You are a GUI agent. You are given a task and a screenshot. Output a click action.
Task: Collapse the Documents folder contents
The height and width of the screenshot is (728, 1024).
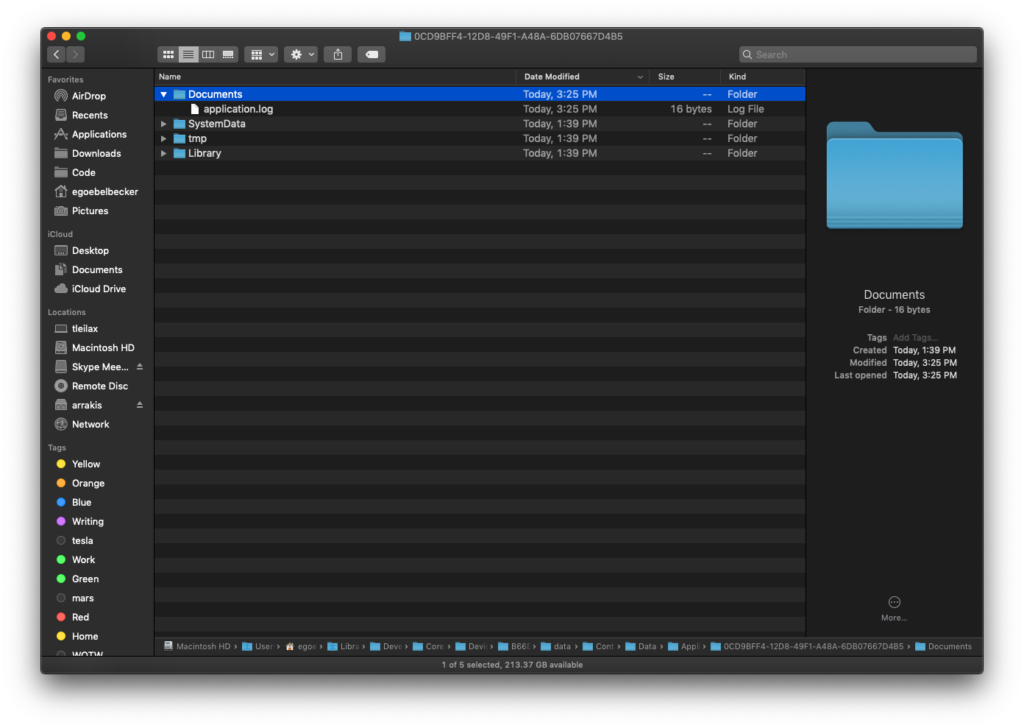pyautogui.click(x=163, y=93)
